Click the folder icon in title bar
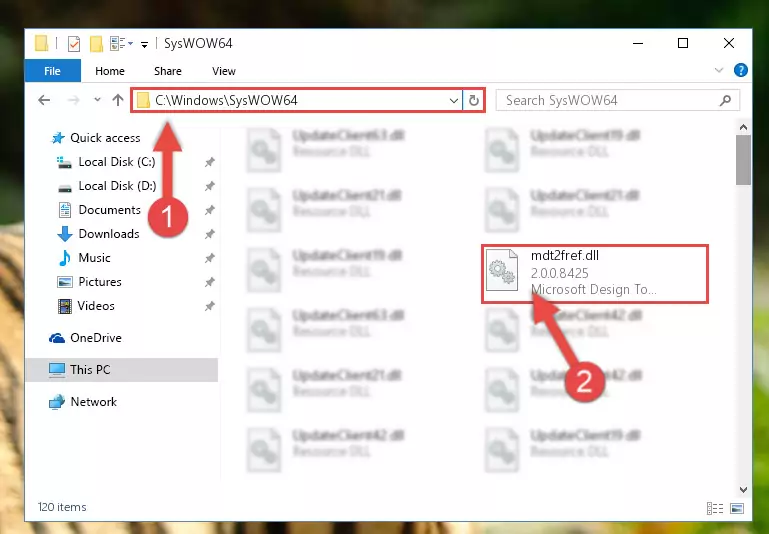The height and width of the screenshot is (534, 769). click(x=42, y=43)
